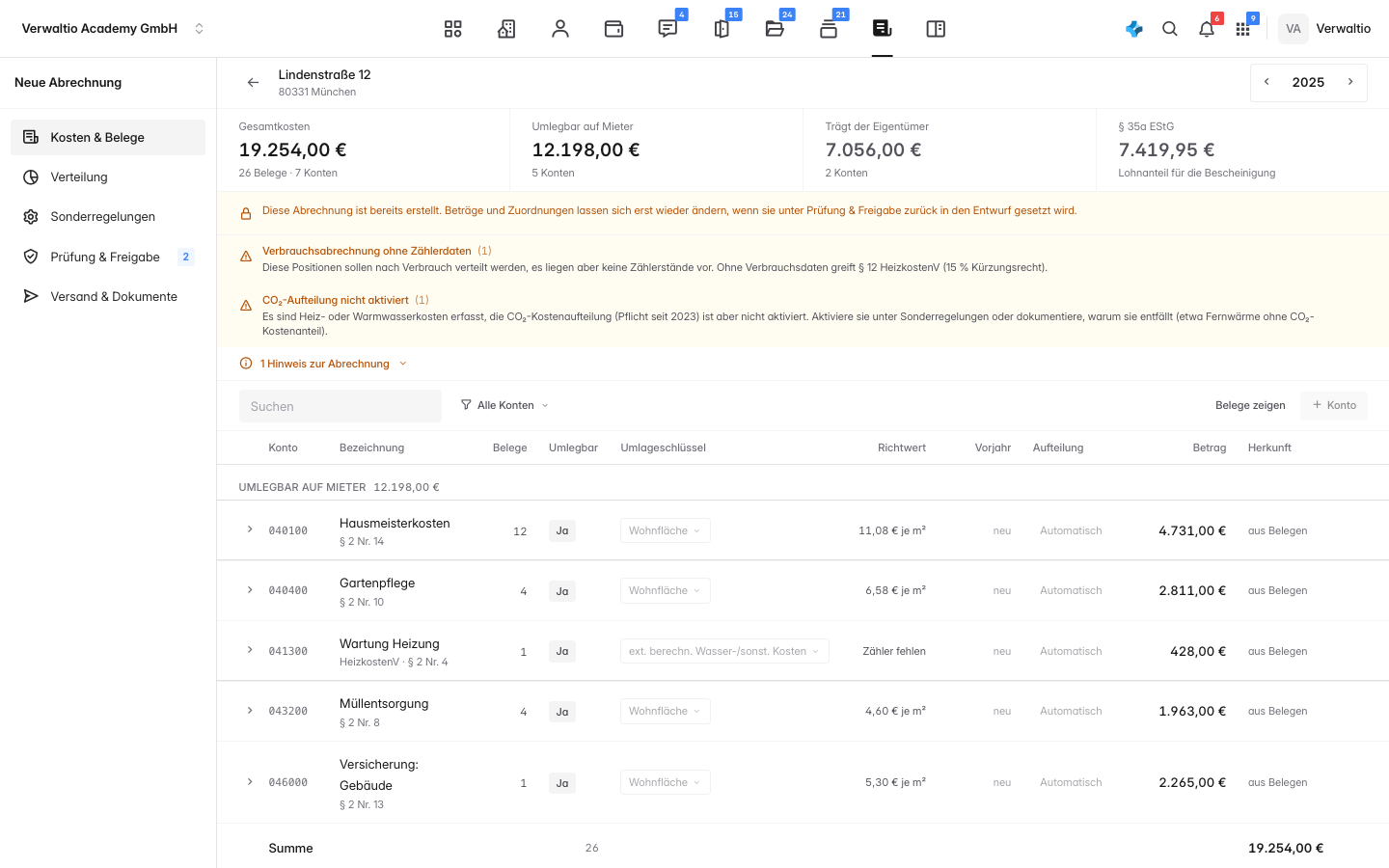
Task: Open the navigation icon with badge 15
Action: (722, 29)
